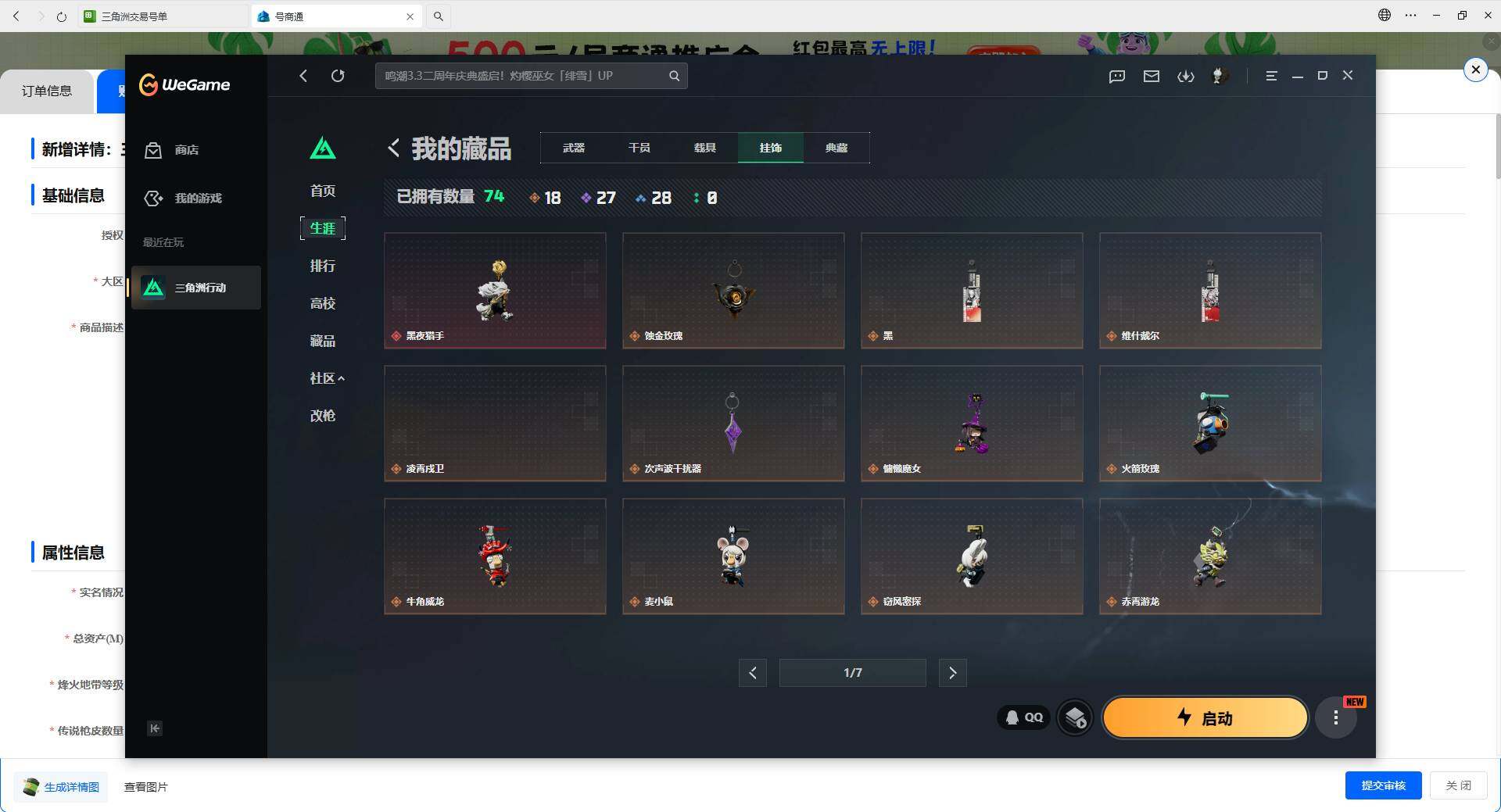
Task: Refresh the WeGame page
Action: coord(338,76)
